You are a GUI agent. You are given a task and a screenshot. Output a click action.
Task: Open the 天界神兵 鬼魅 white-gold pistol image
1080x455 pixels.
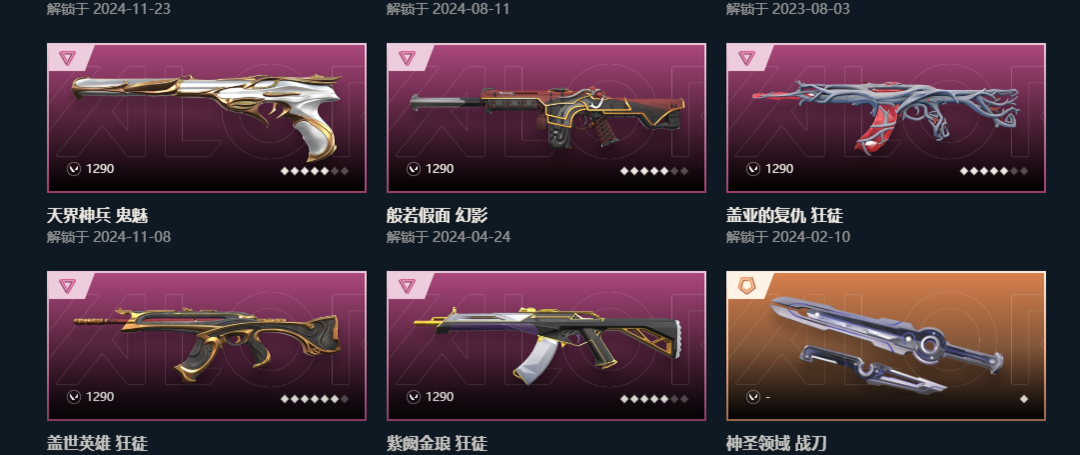point(207,114)
